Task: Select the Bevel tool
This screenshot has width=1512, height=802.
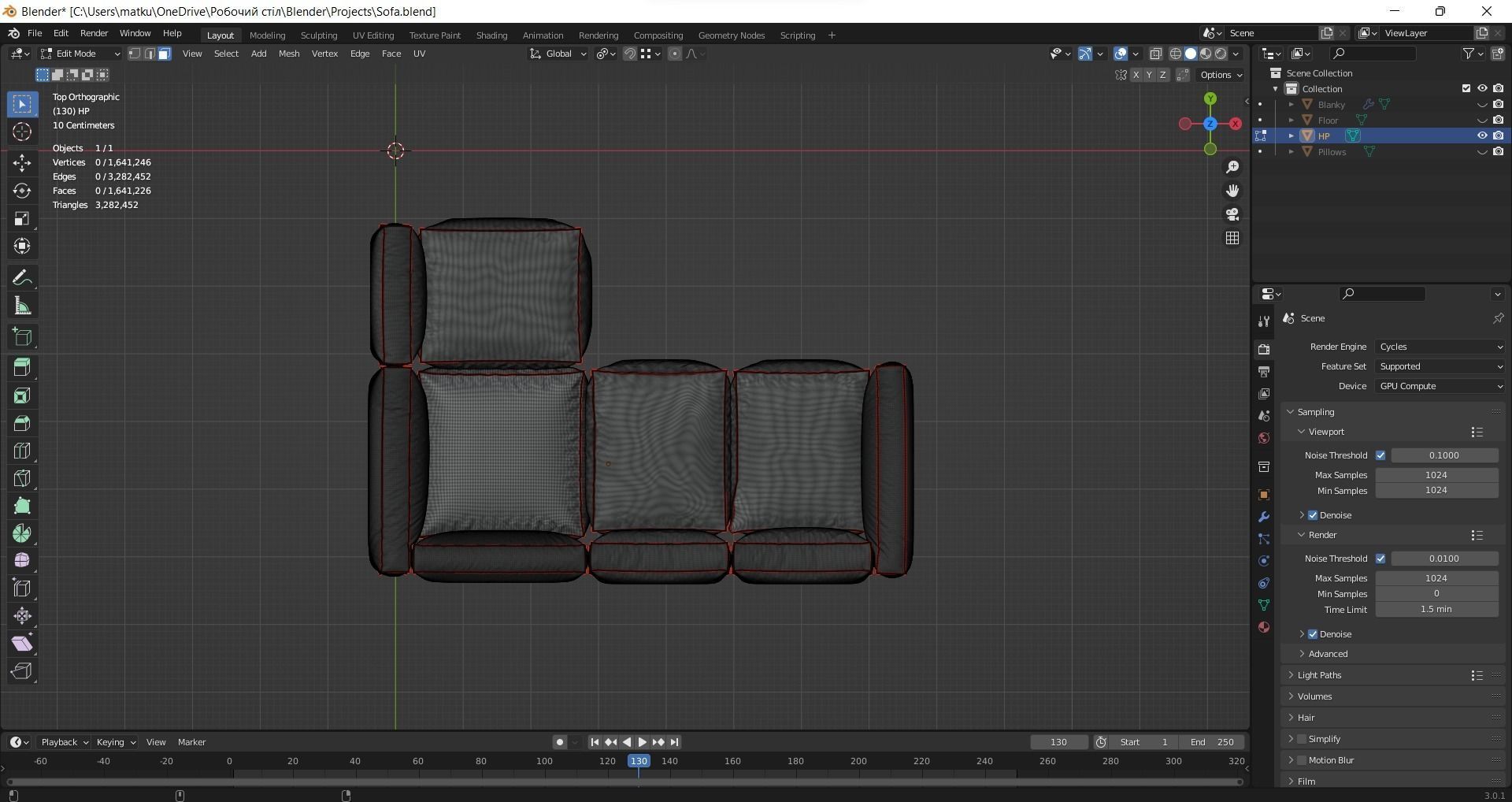Action: pyautogui.click(x=22, y=423)
